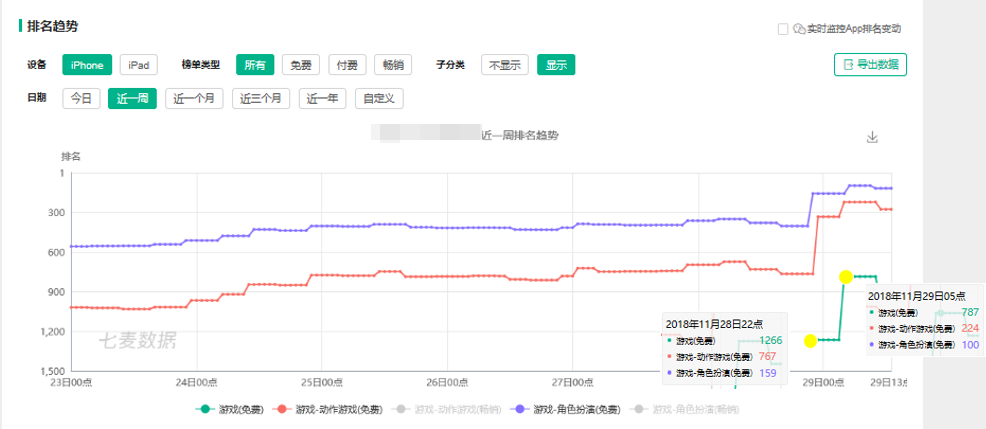Click the chart download icon
The width and height of the screenshot is (986, 429).
pyautogui.click(x=871, y=137)
